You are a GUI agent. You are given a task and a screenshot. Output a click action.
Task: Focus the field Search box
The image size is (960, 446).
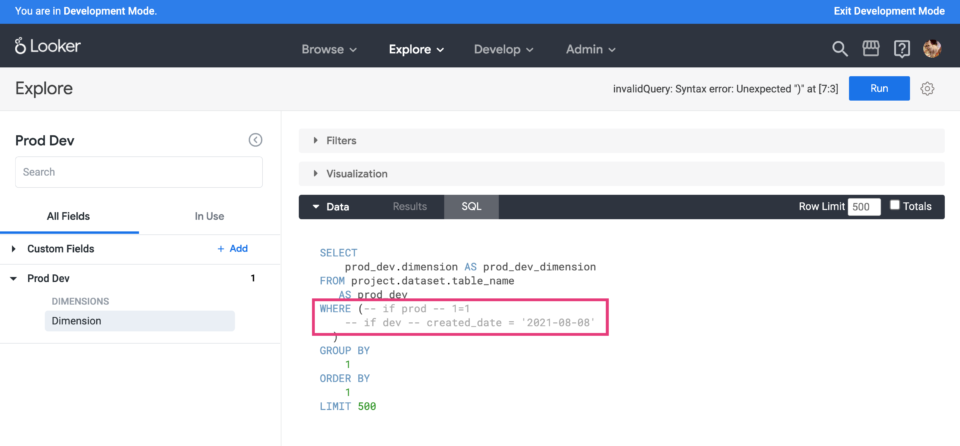pyautogui.click(x=139, y=172)
